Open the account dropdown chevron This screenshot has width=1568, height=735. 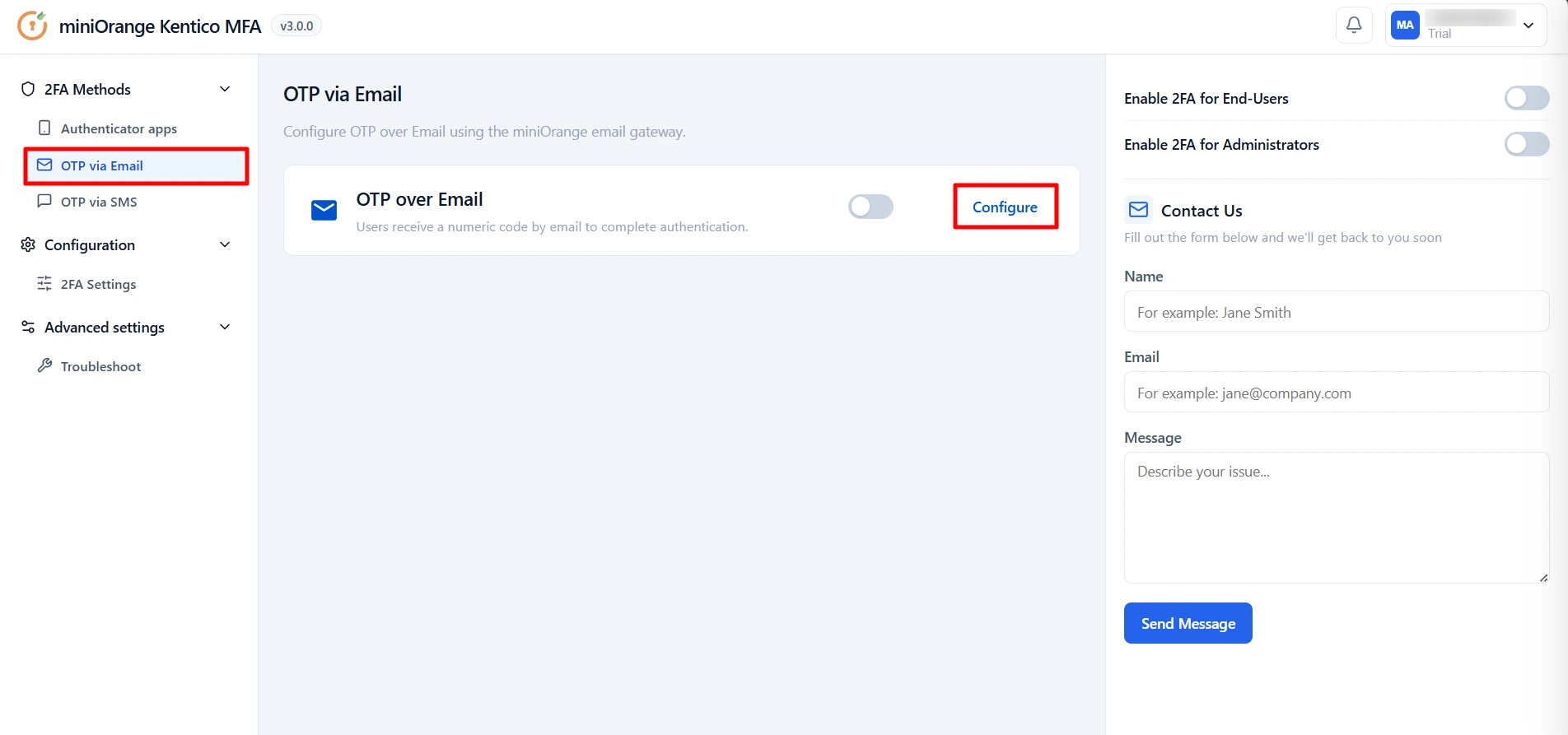1528,26
